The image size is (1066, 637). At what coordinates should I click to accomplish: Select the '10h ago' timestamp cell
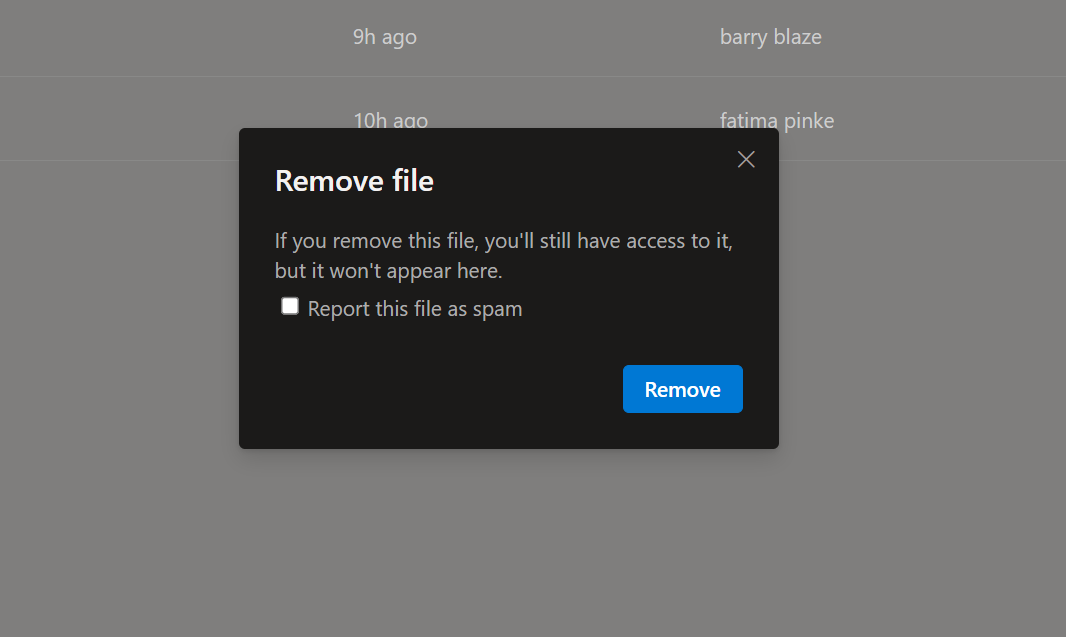390,120
